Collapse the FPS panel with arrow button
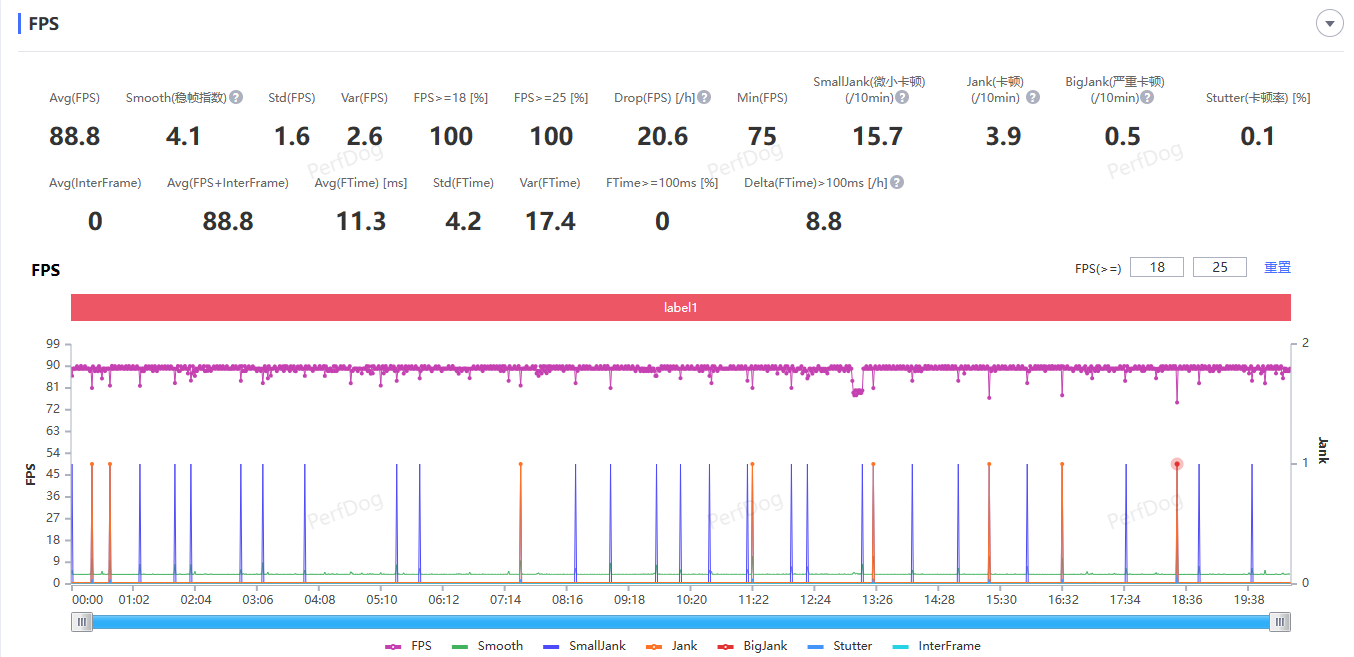Screen dimensions: 1354x657 (x=1329, y=24)
